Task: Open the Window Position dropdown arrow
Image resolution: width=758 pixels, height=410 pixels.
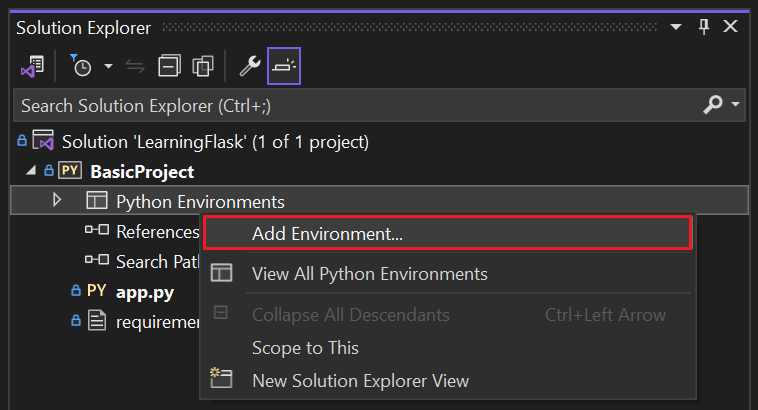Action: tap(676, 27)
